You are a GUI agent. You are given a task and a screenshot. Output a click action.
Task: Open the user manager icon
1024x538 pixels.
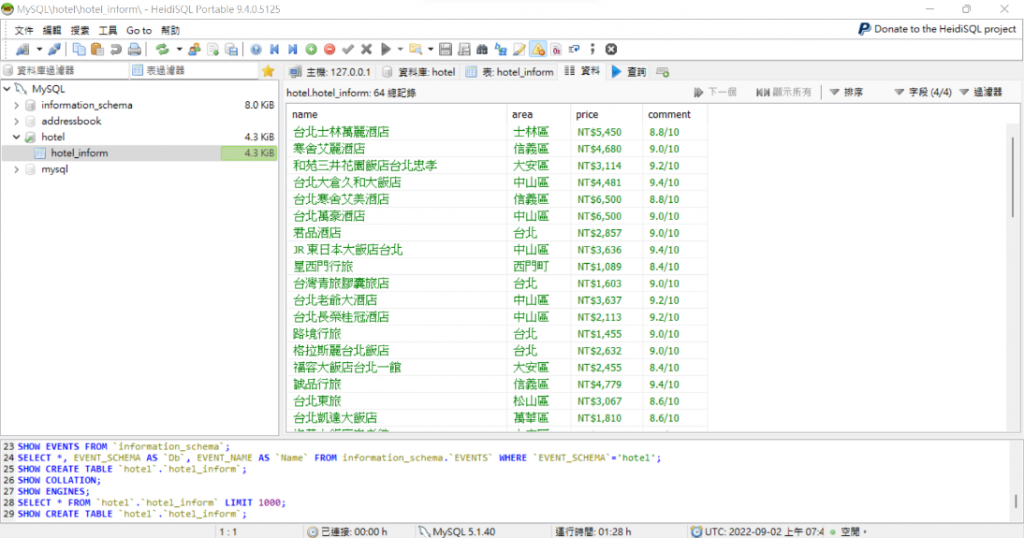pyautogui.click(x=195, y=50)
